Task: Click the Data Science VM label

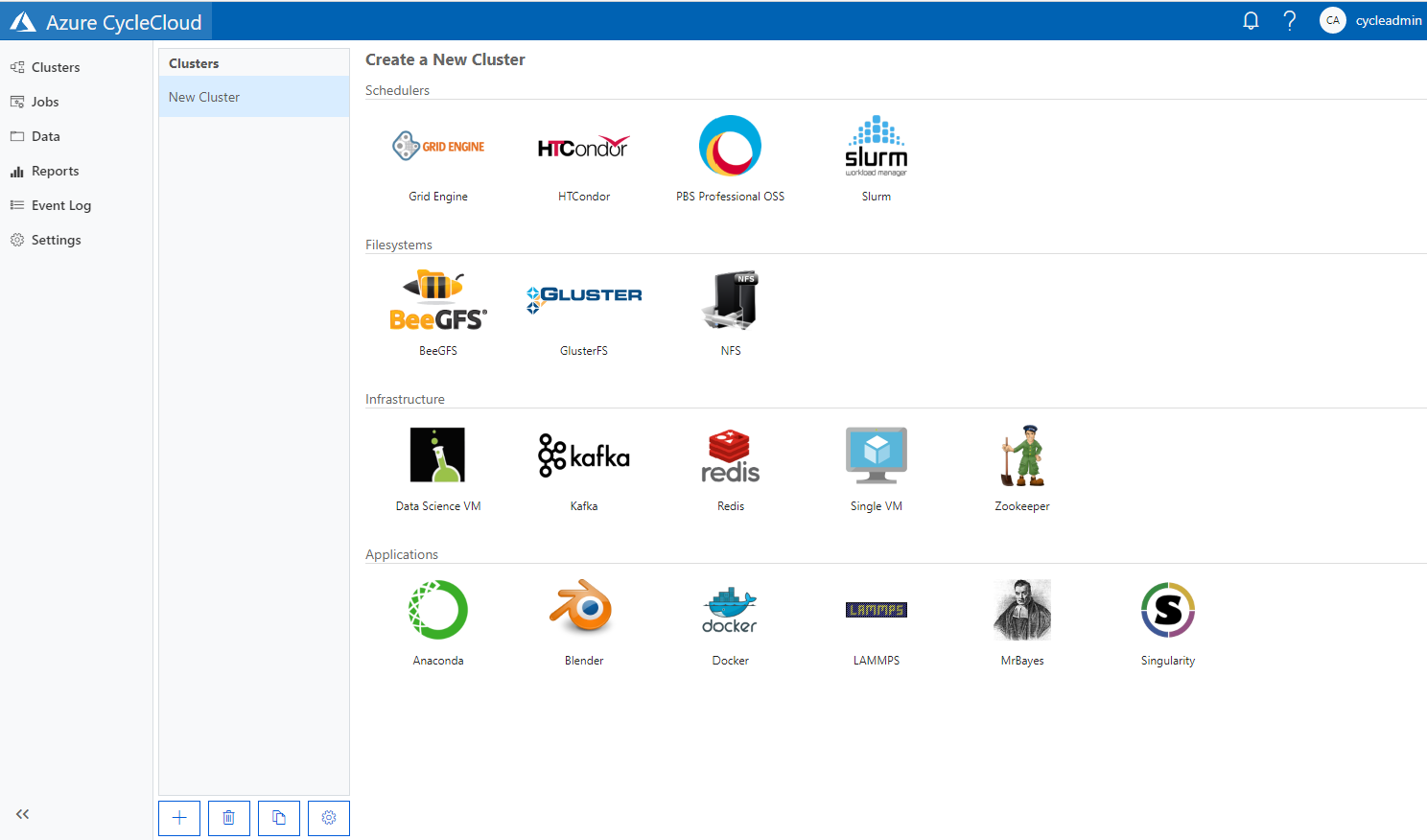Action: (438, 506)
